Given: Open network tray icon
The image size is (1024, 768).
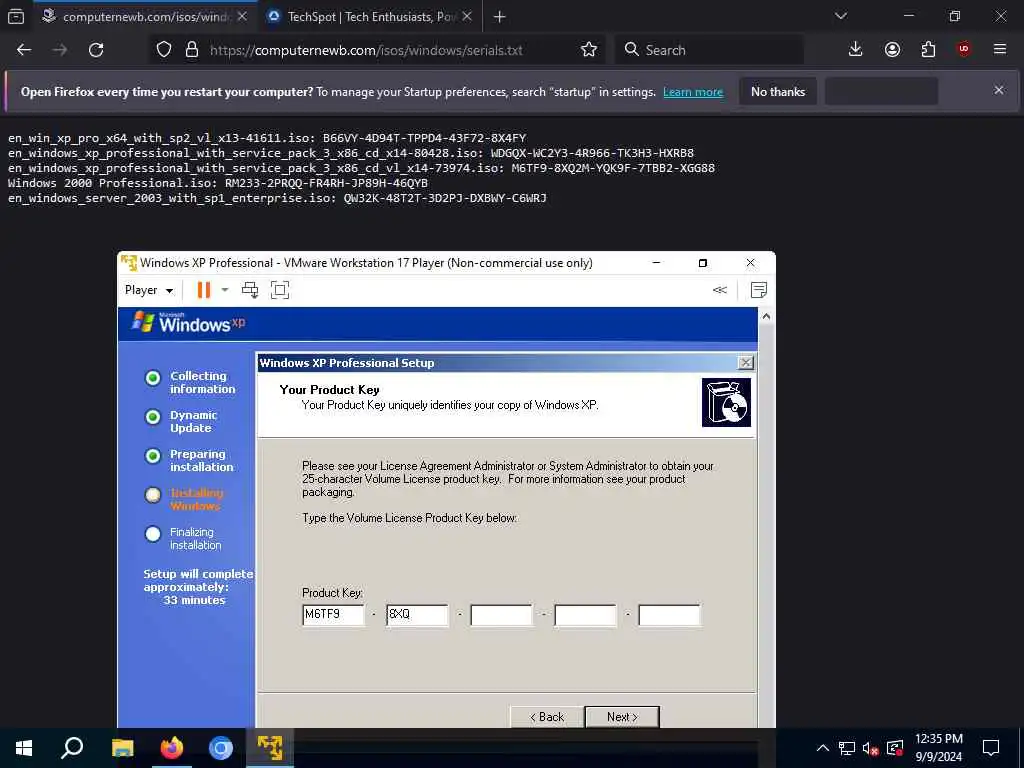Looking at the screenshot, I should (x=846, y=748).
